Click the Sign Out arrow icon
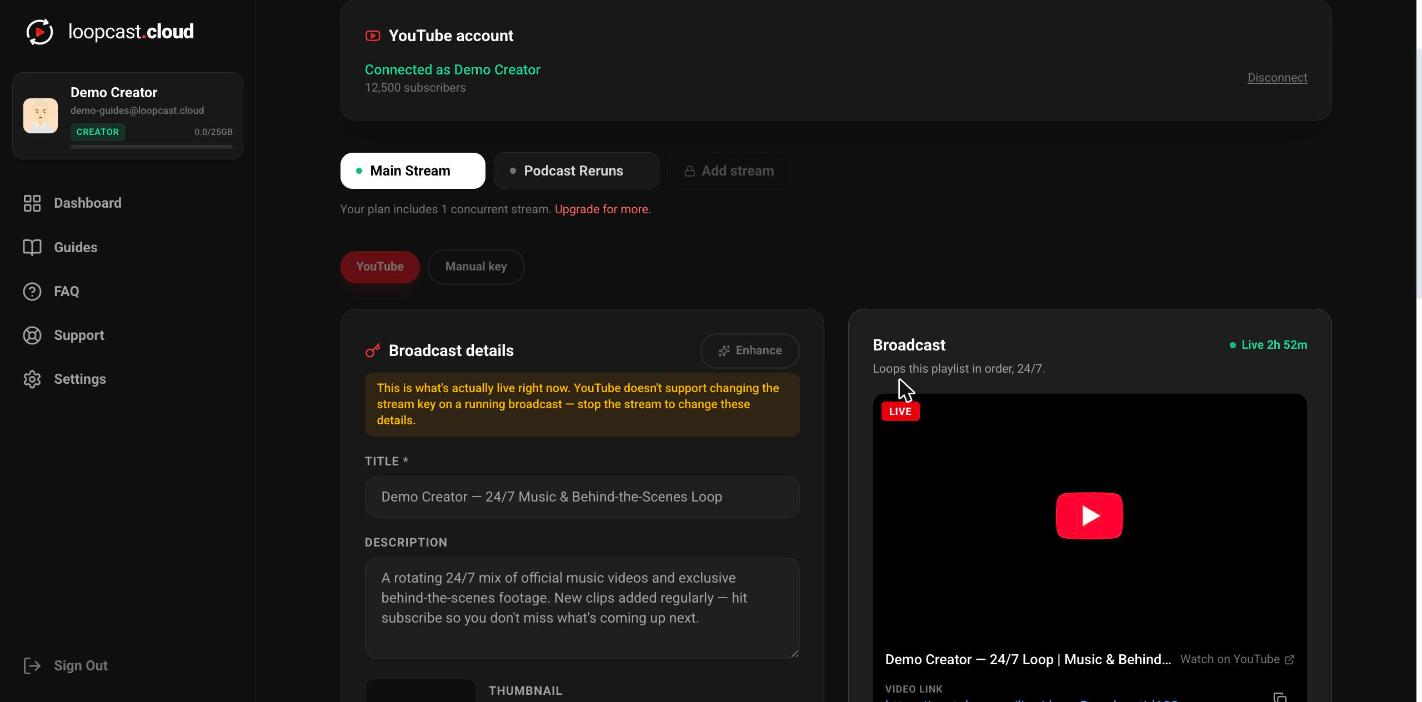 coord(32,666)
